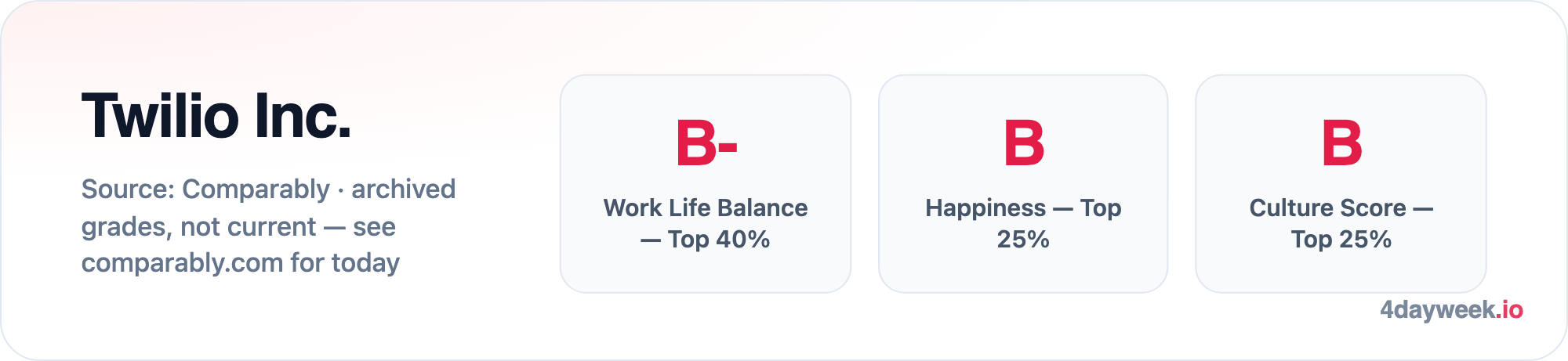The image size is (1568, 361).
Task: Click "Inc." in the company heading
Action: coord(302,116)
